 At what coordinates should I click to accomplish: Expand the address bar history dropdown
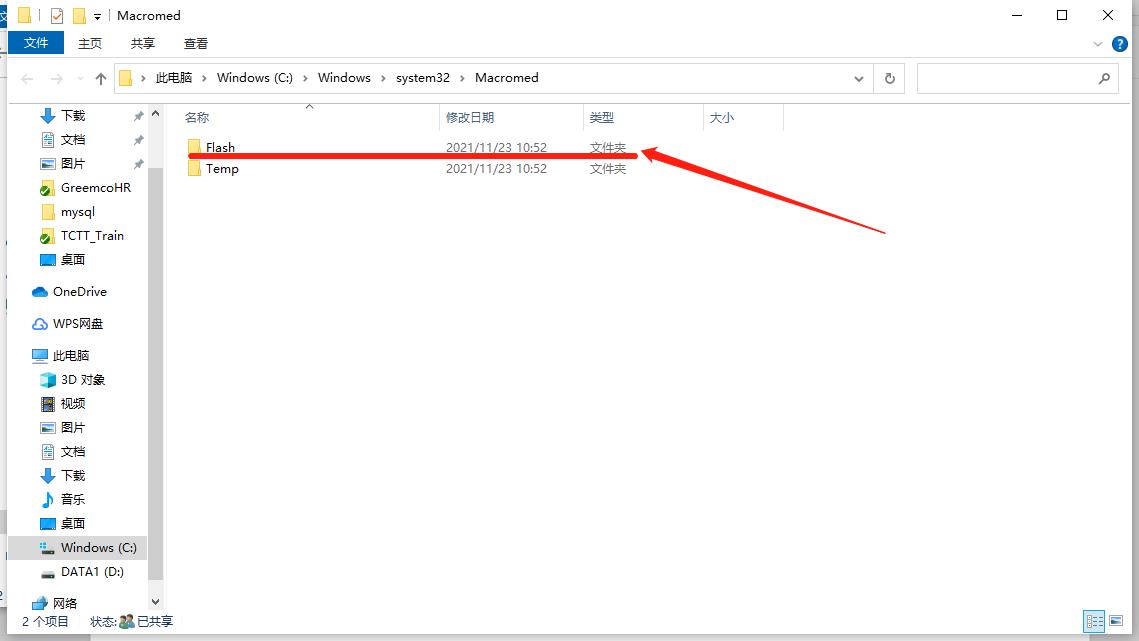click(x=859, y=78)
